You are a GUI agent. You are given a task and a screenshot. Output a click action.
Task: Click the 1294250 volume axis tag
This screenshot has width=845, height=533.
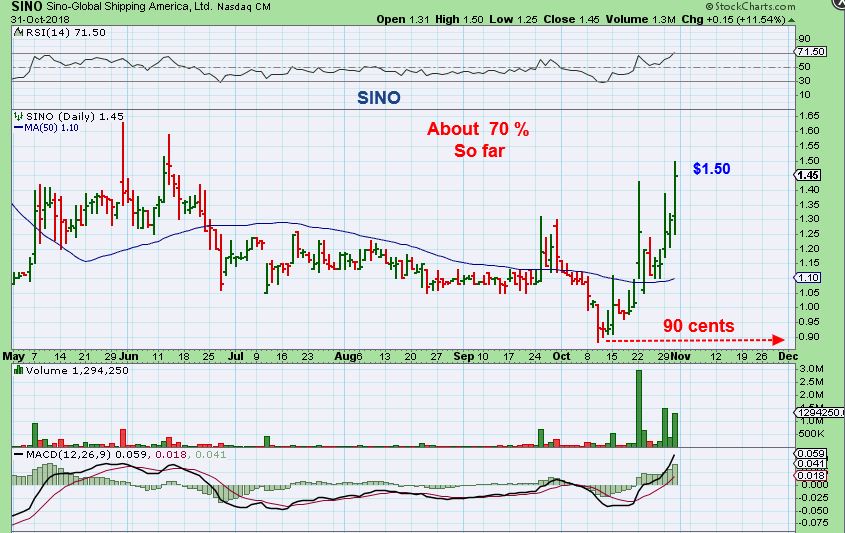819,412
